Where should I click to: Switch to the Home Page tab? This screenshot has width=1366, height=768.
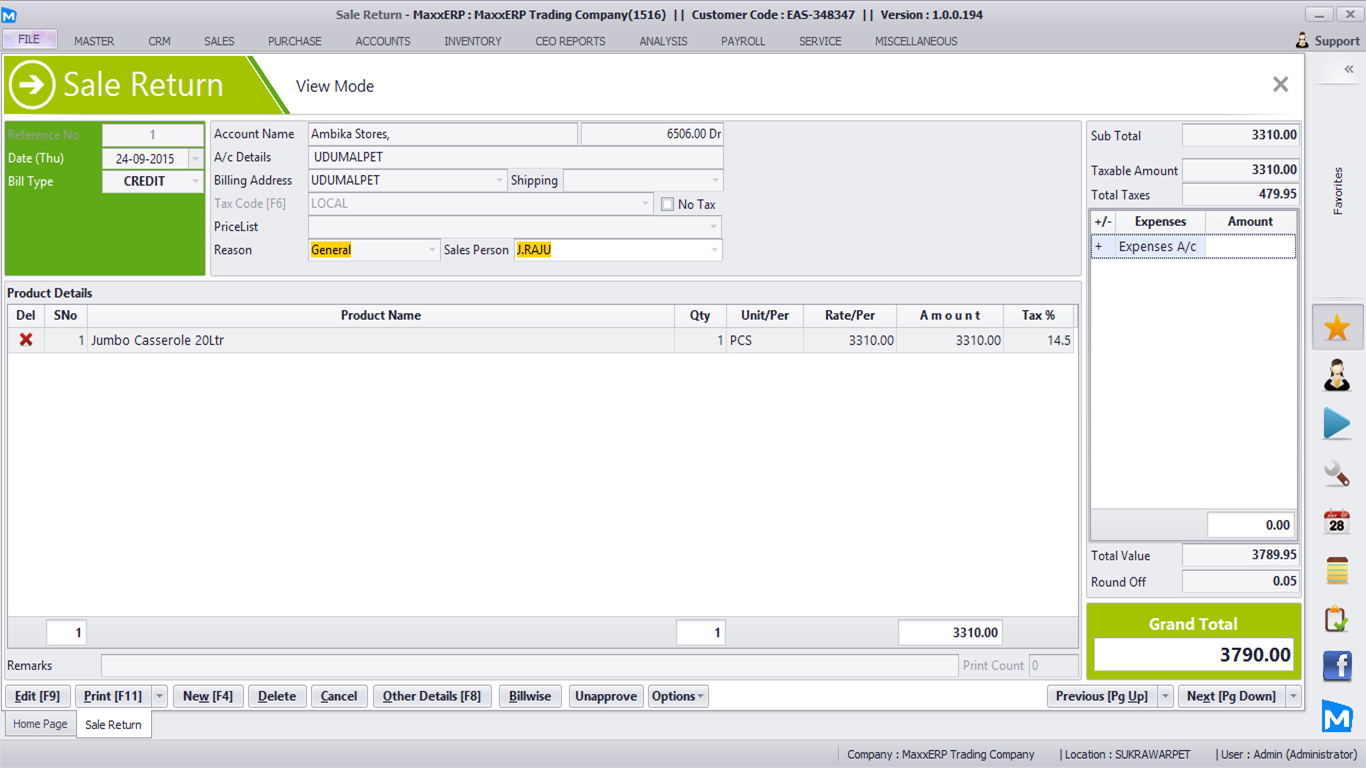coord(40,724)
